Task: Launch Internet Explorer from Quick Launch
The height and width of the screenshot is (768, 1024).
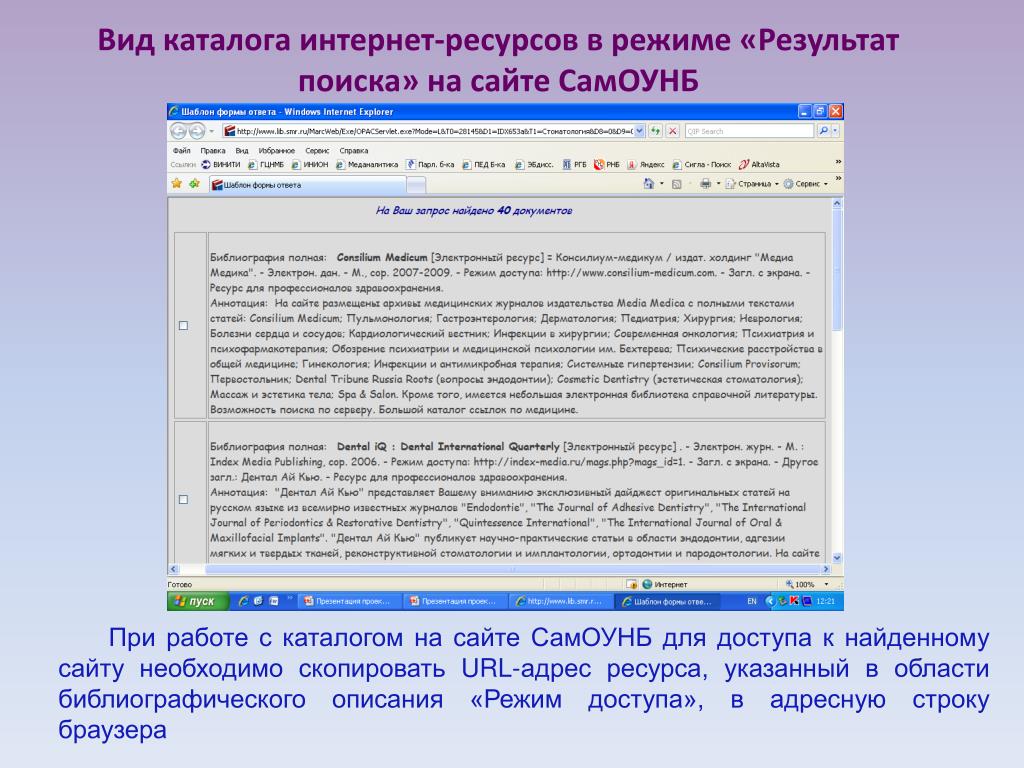Action: 243,601
